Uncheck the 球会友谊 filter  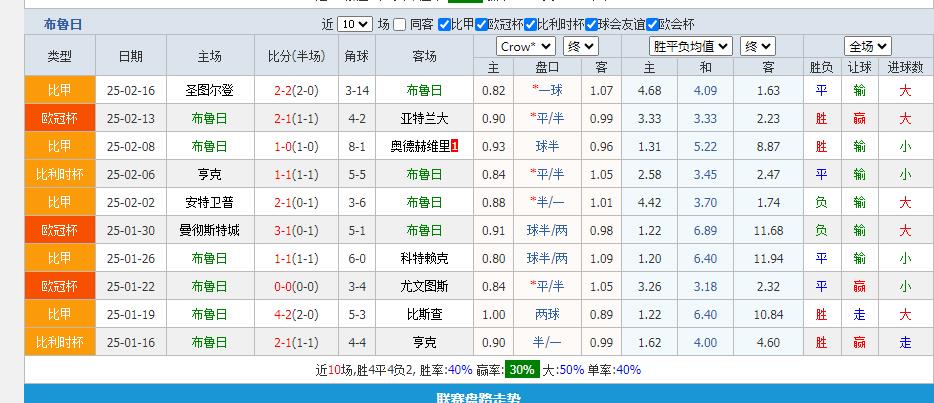(591, 24)
